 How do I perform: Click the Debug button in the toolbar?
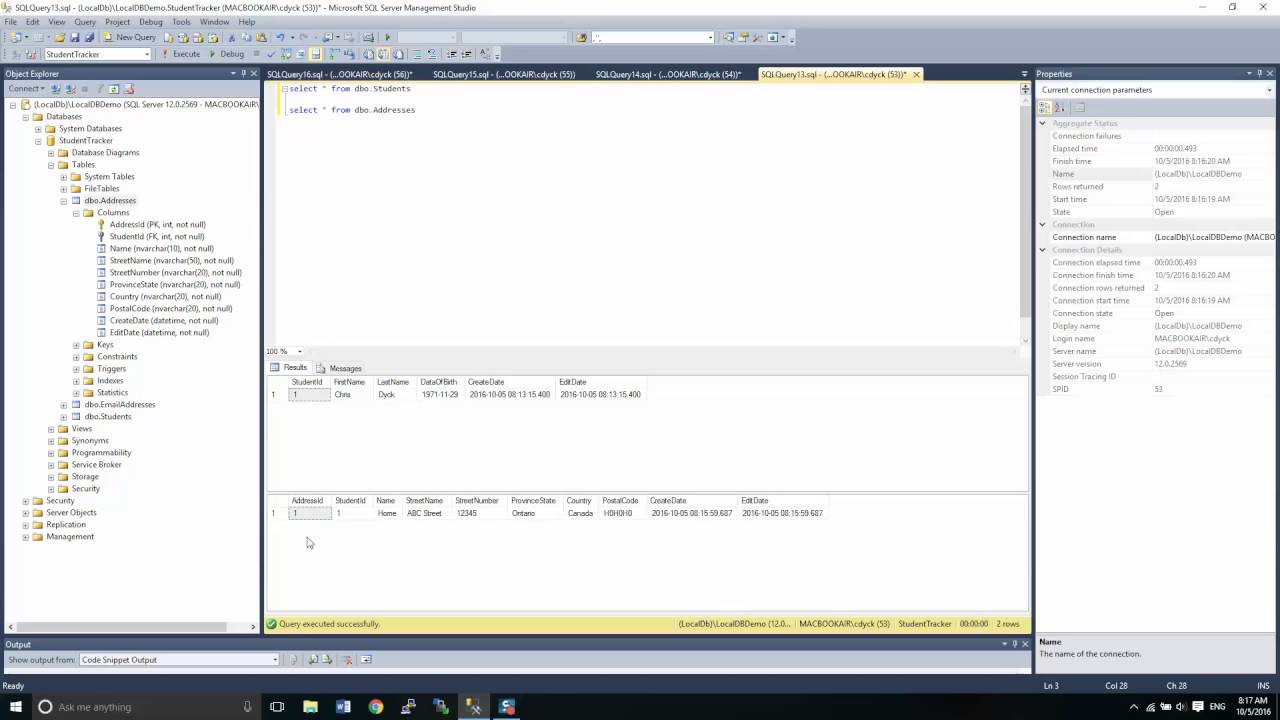click(x=227, y=54)
